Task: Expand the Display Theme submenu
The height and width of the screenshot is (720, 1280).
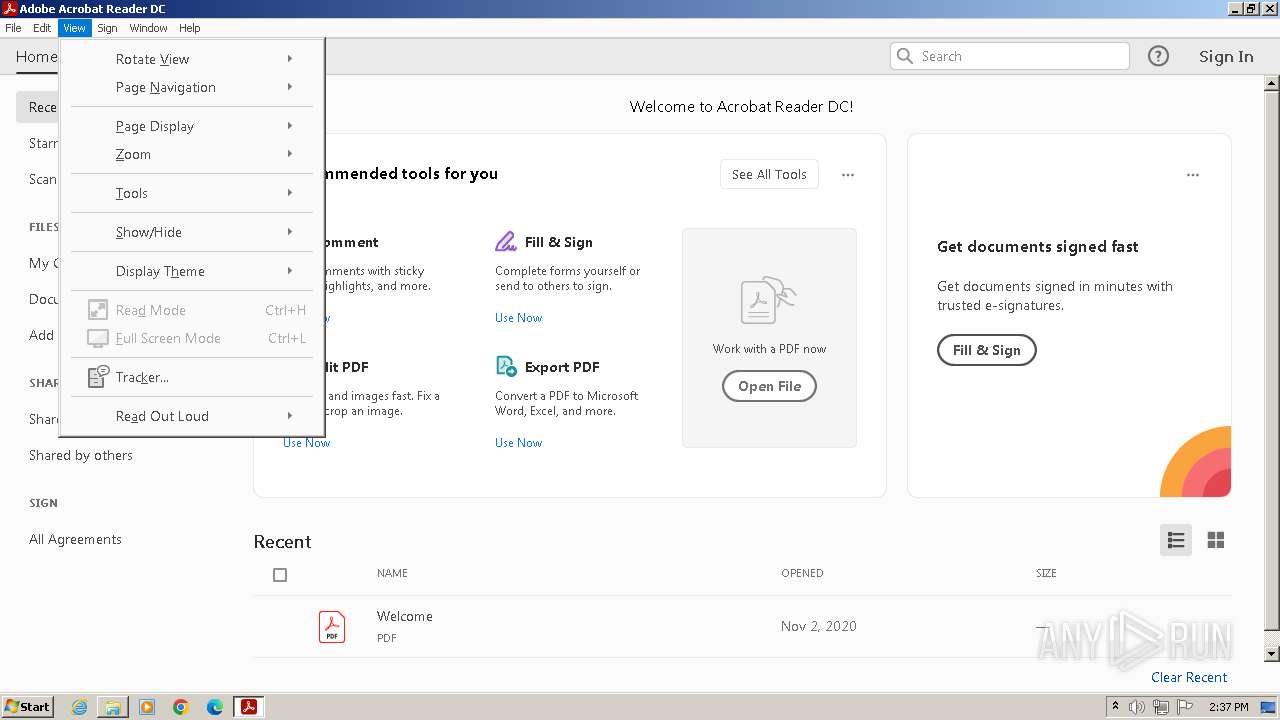Action: pyautogui.click(x=191, y=271)
